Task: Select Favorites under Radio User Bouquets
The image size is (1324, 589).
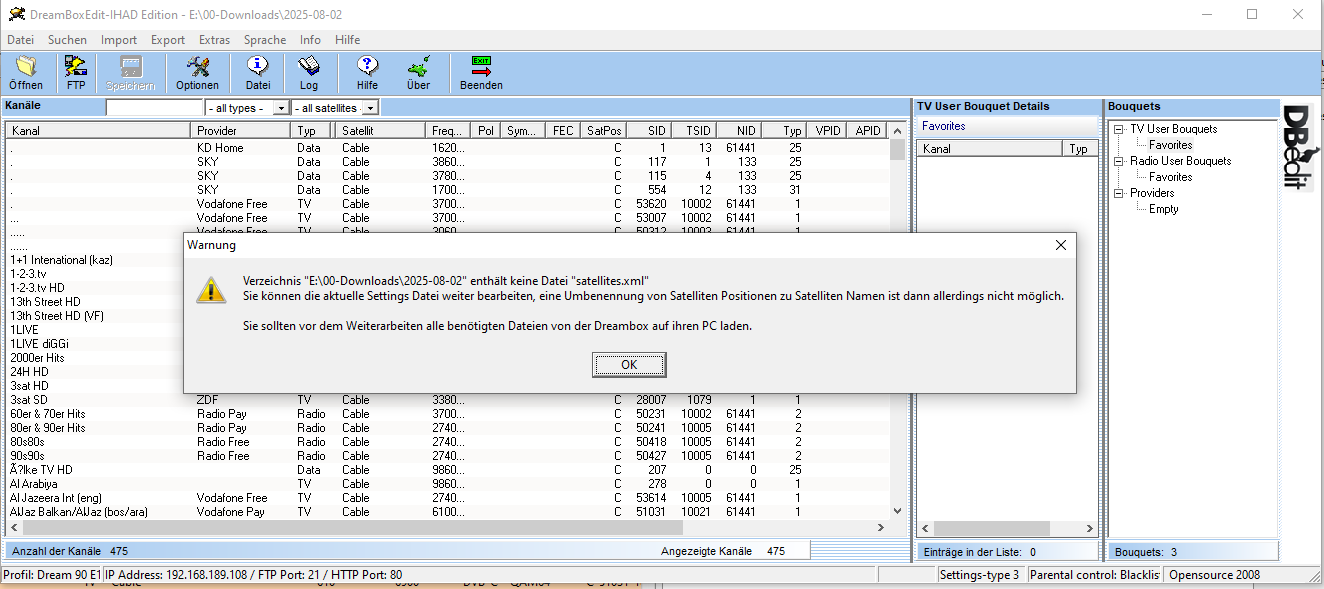Action: point(1170,177)
